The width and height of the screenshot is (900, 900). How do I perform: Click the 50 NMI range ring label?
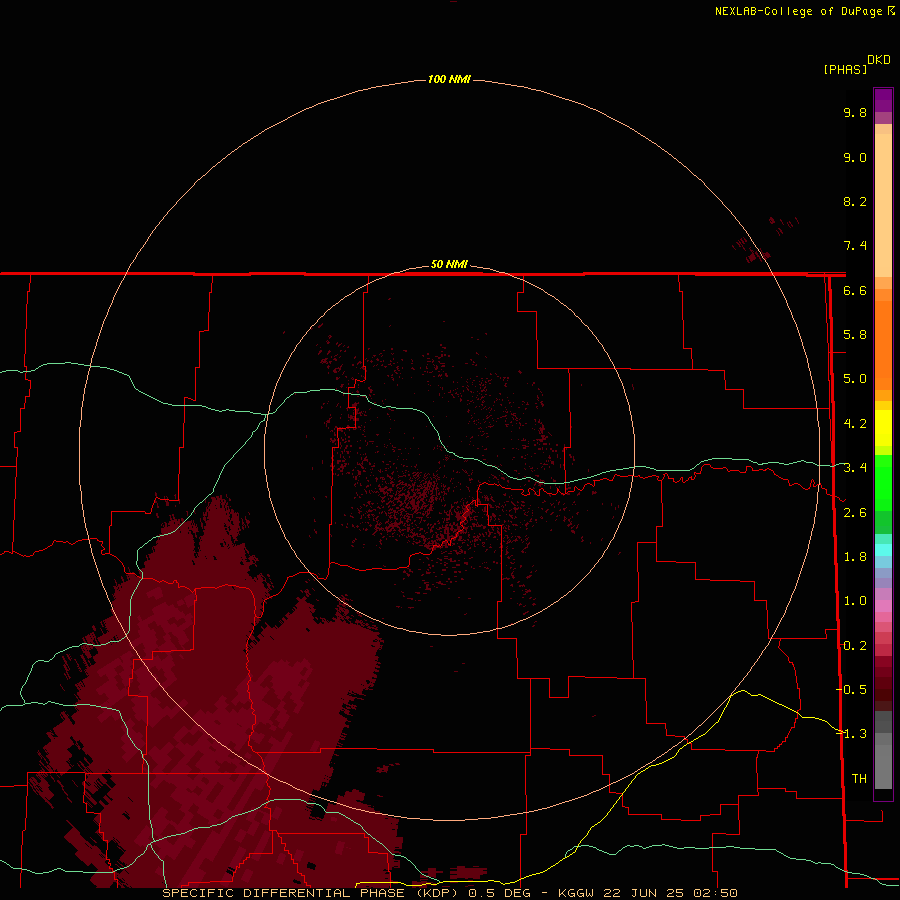coord(449,264)
